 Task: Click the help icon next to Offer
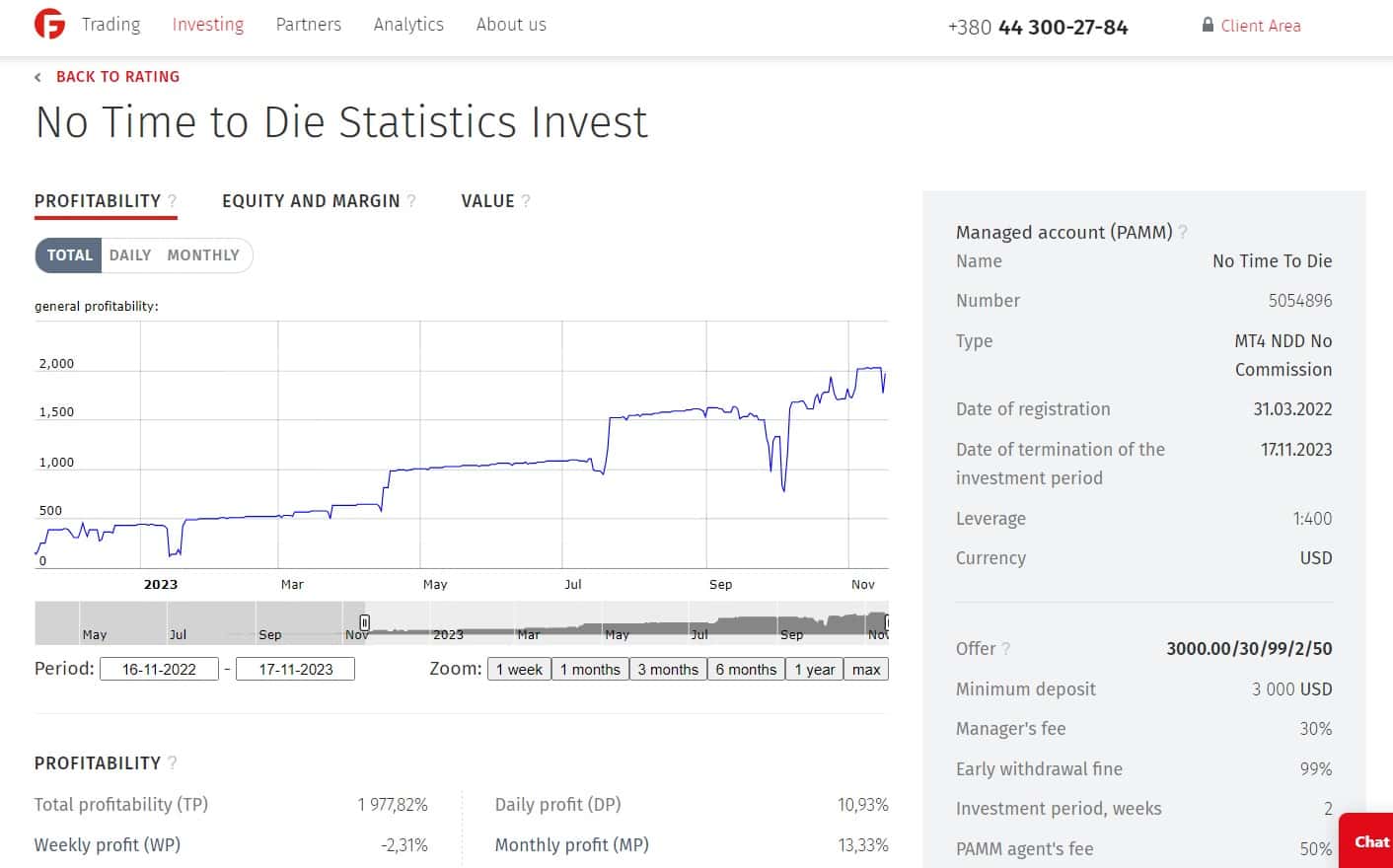pyautogui.click(x=1006, y=648)
